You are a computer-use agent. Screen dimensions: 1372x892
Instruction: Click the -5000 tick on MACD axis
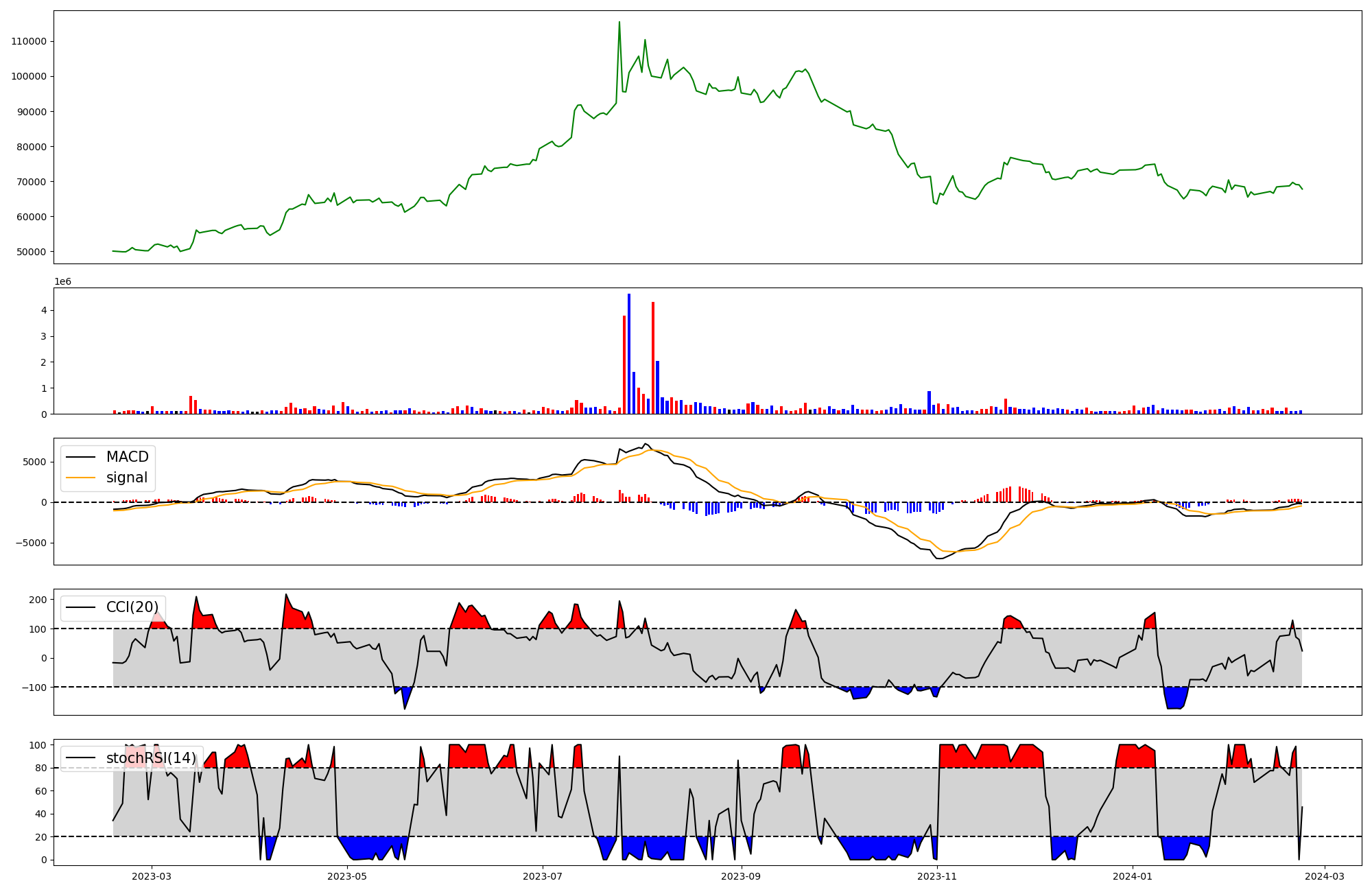32,543
